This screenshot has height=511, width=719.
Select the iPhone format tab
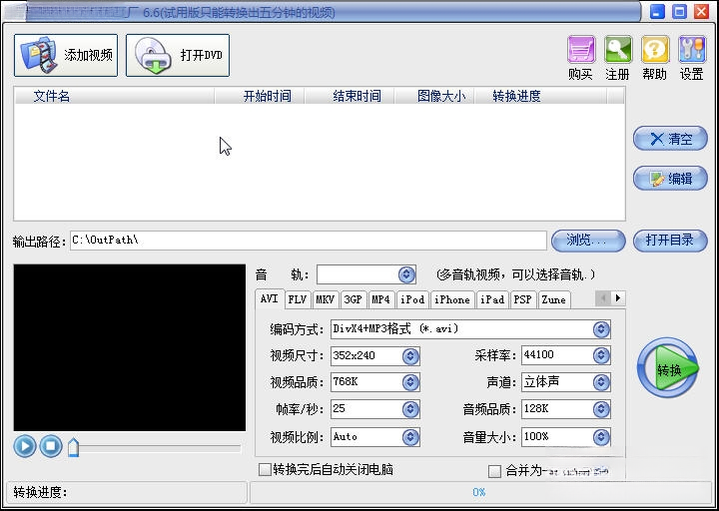click(x=452, y=300)
